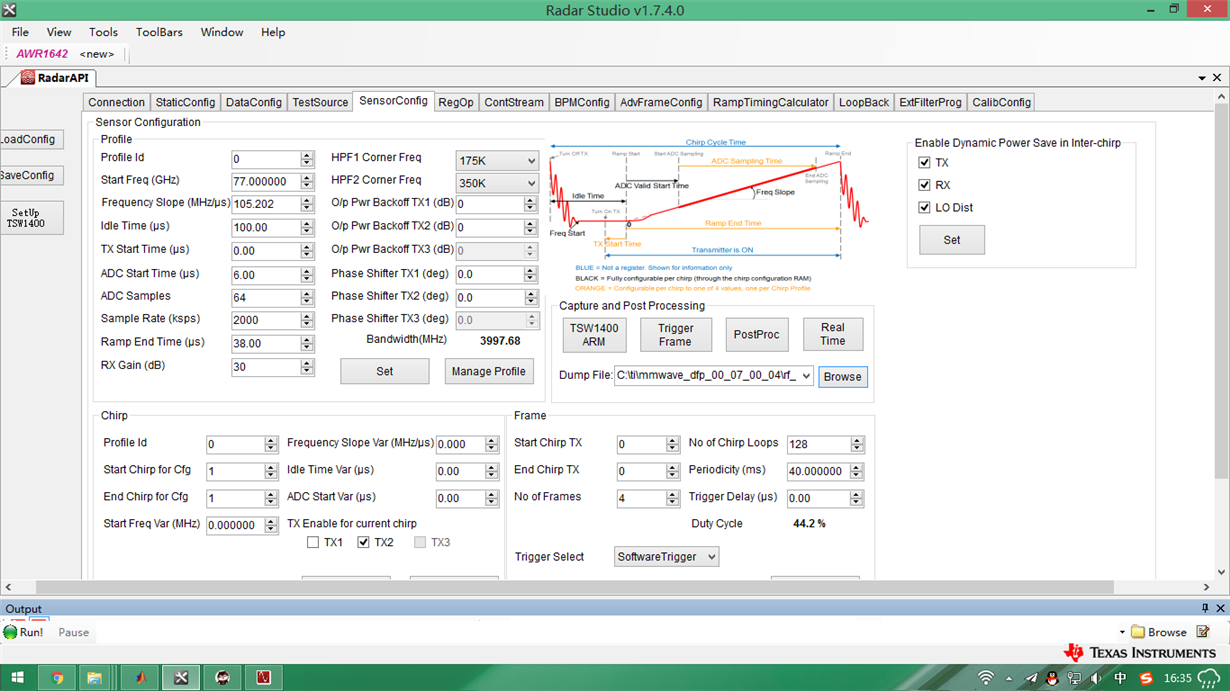Decrease ADC Samples with stepper down arrow
The image size is (1230, 691).
coord(307,302)
